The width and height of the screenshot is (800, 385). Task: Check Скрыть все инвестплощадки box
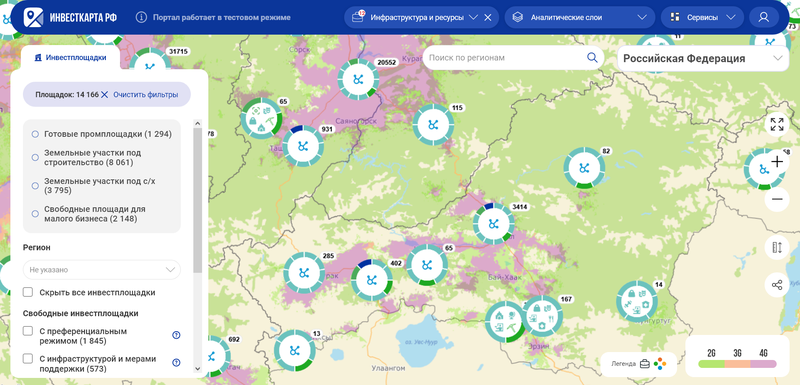(28, 292)
